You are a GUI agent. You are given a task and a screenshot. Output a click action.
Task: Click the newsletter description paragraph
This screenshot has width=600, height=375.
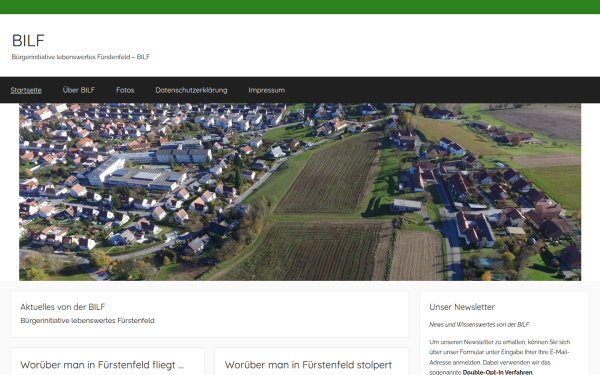point(500,357)
